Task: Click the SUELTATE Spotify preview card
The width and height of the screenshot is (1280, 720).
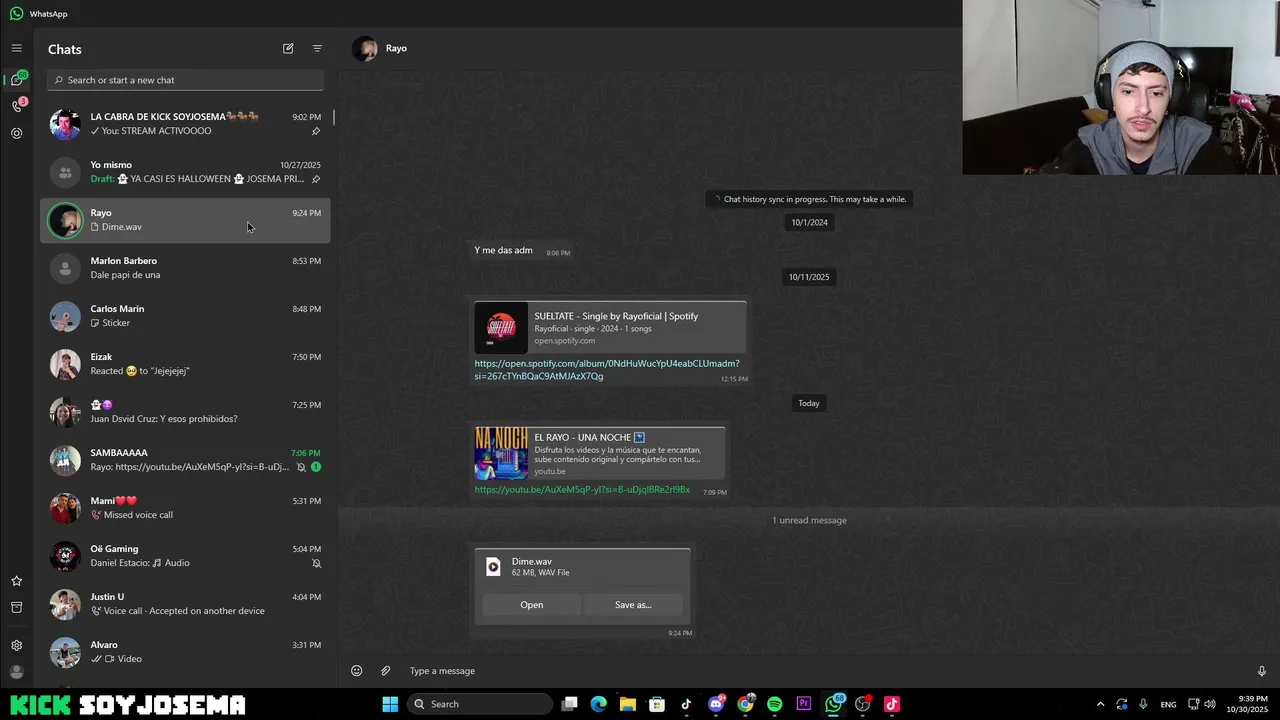Action: pos(610,327)
